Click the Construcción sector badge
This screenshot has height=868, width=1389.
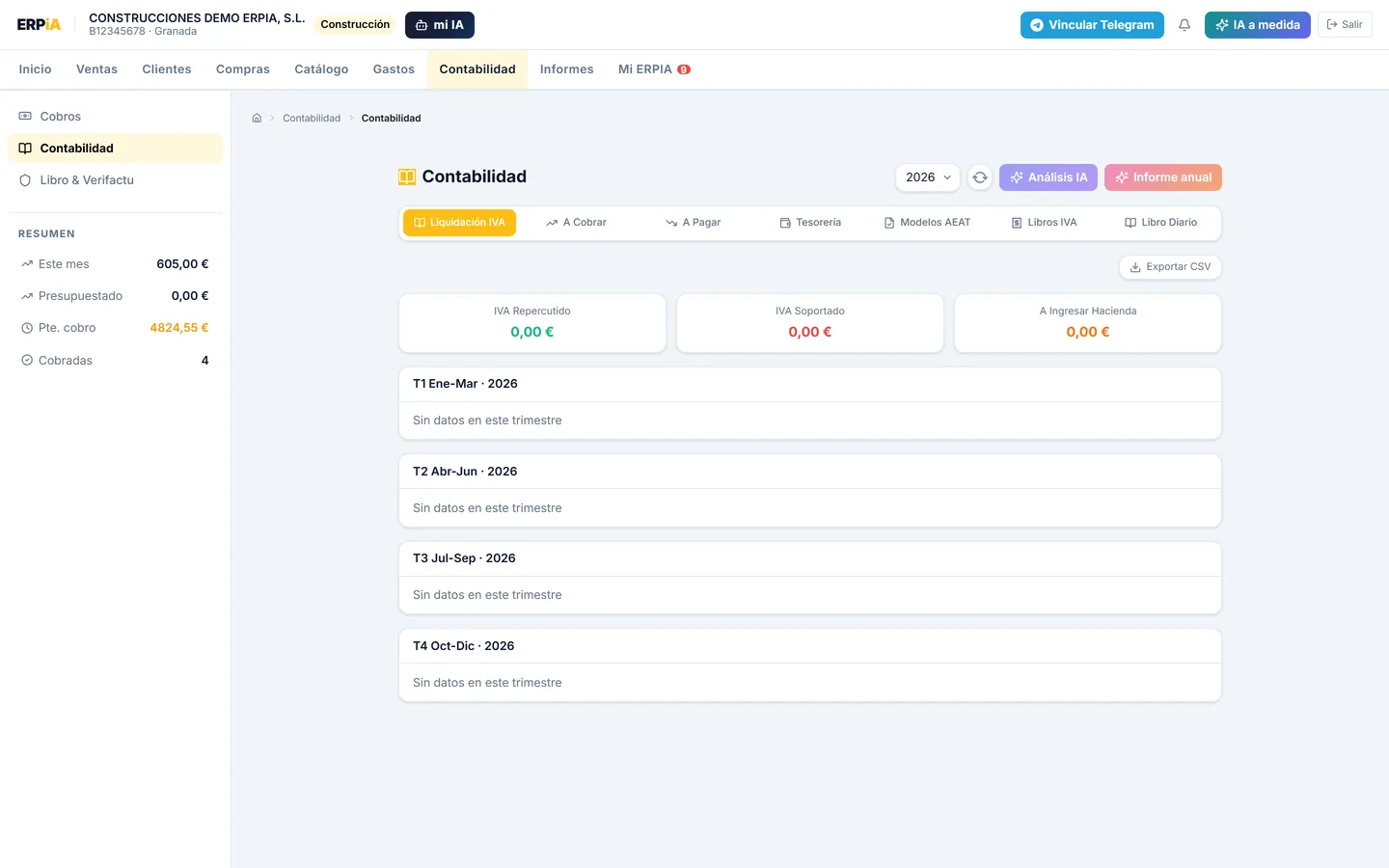(355, 25)
